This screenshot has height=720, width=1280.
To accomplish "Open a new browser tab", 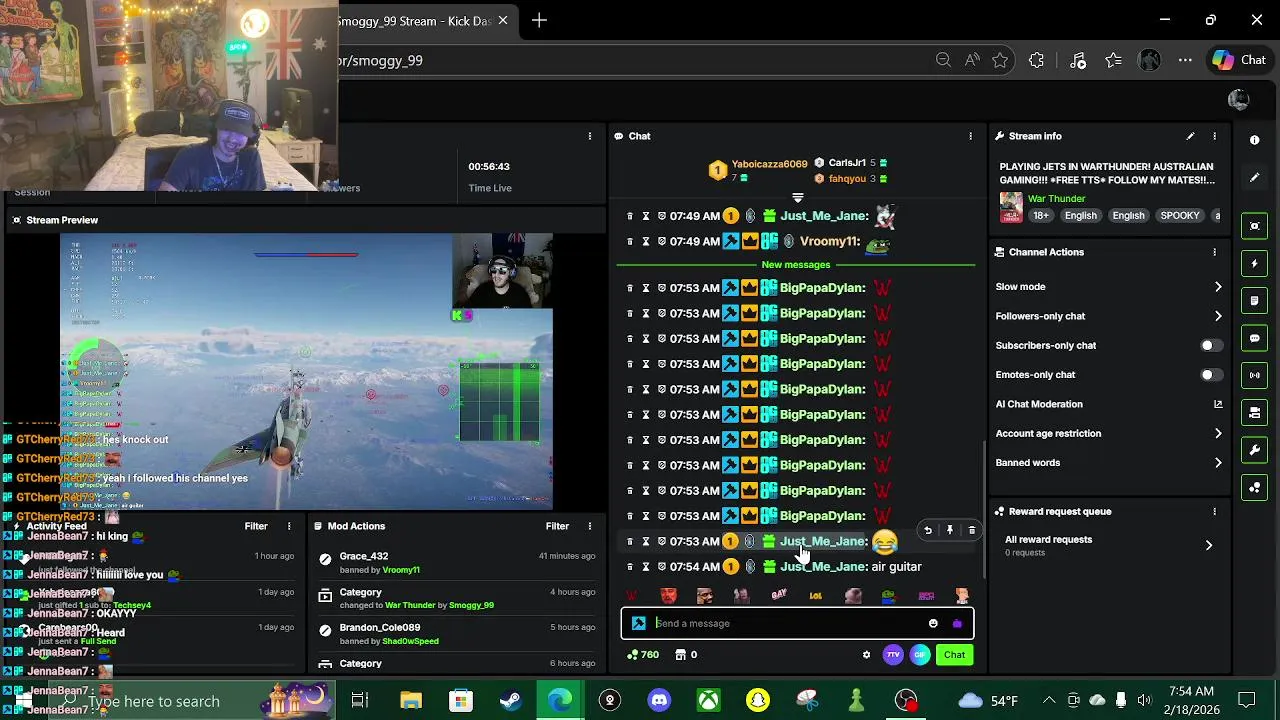I will coord(539,21).
